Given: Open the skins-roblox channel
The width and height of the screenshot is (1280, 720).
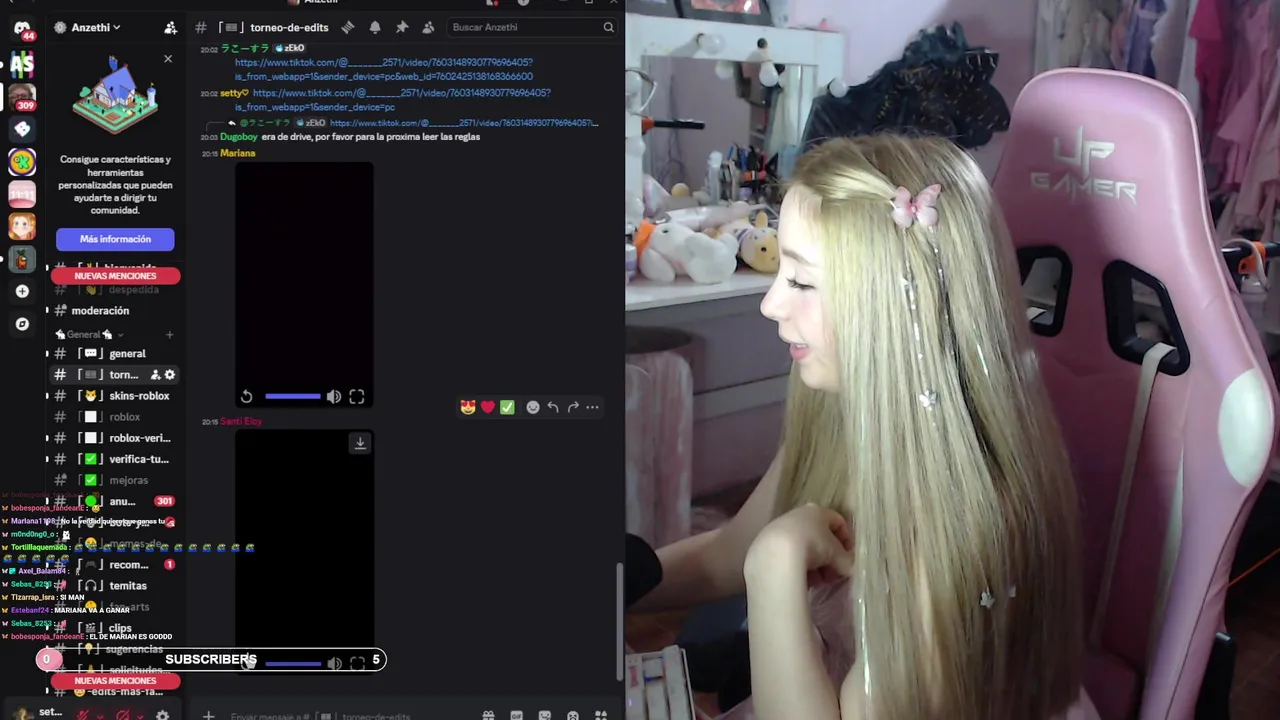Looking at the screenshot, I should pyautogui.click(x=115, y=396).
